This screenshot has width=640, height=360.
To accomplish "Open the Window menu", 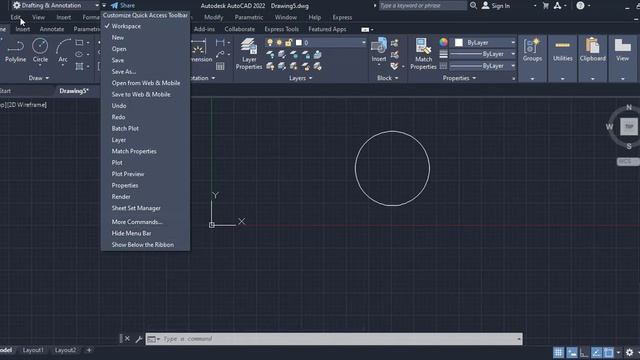I will click(x=286, y=18).
